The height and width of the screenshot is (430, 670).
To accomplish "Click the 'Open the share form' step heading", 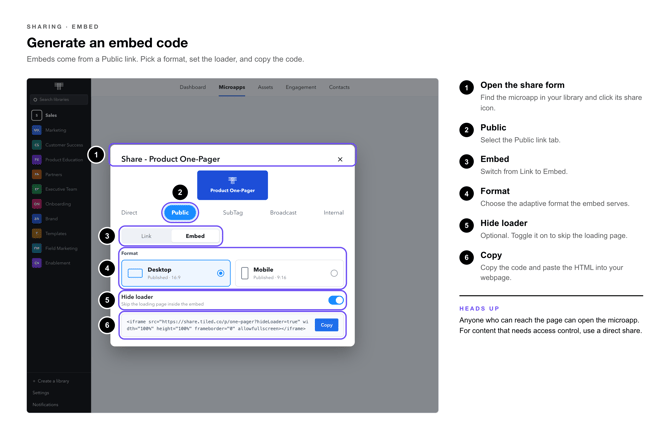I will click(x=522, y=85).
